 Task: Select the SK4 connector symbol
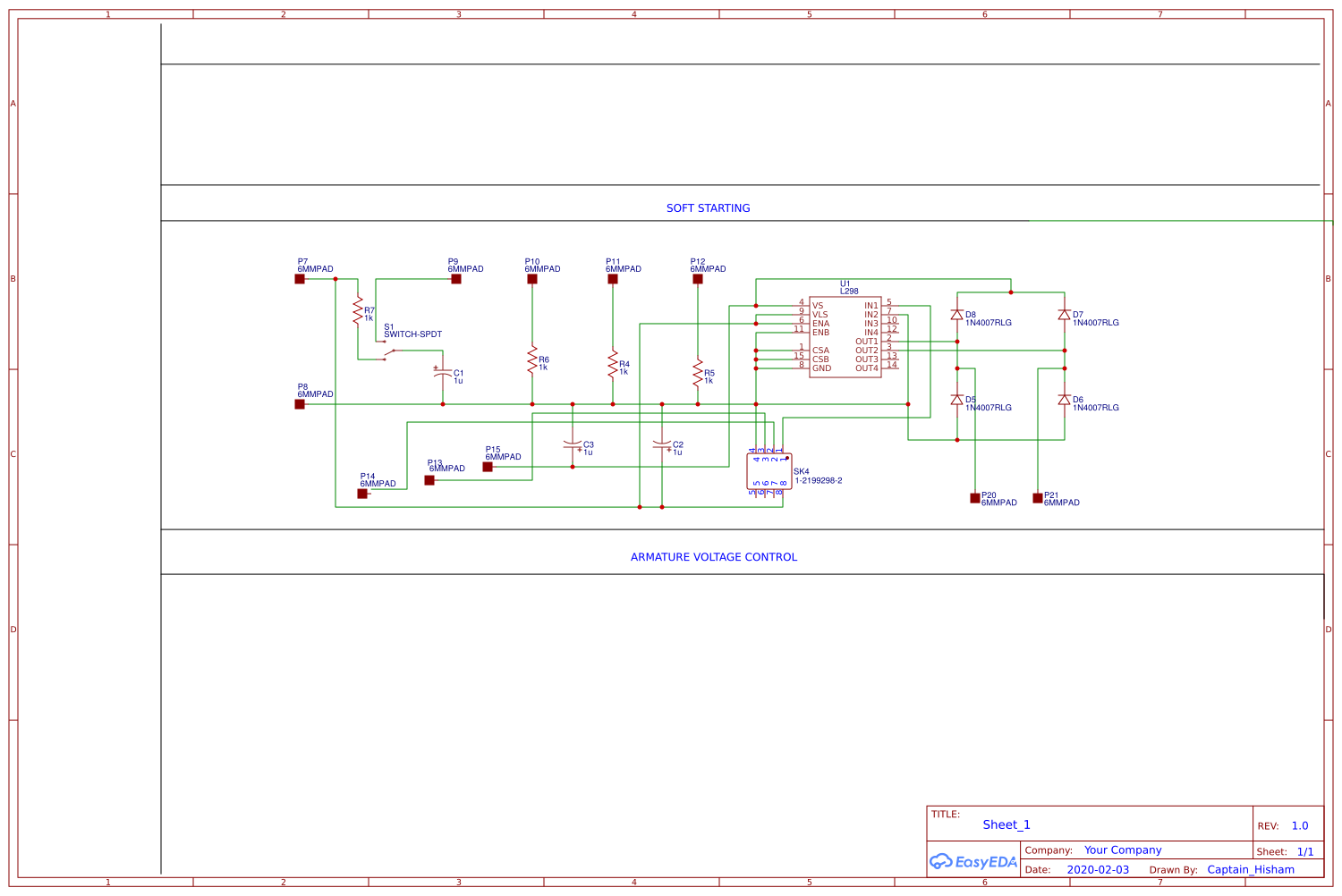769,471
